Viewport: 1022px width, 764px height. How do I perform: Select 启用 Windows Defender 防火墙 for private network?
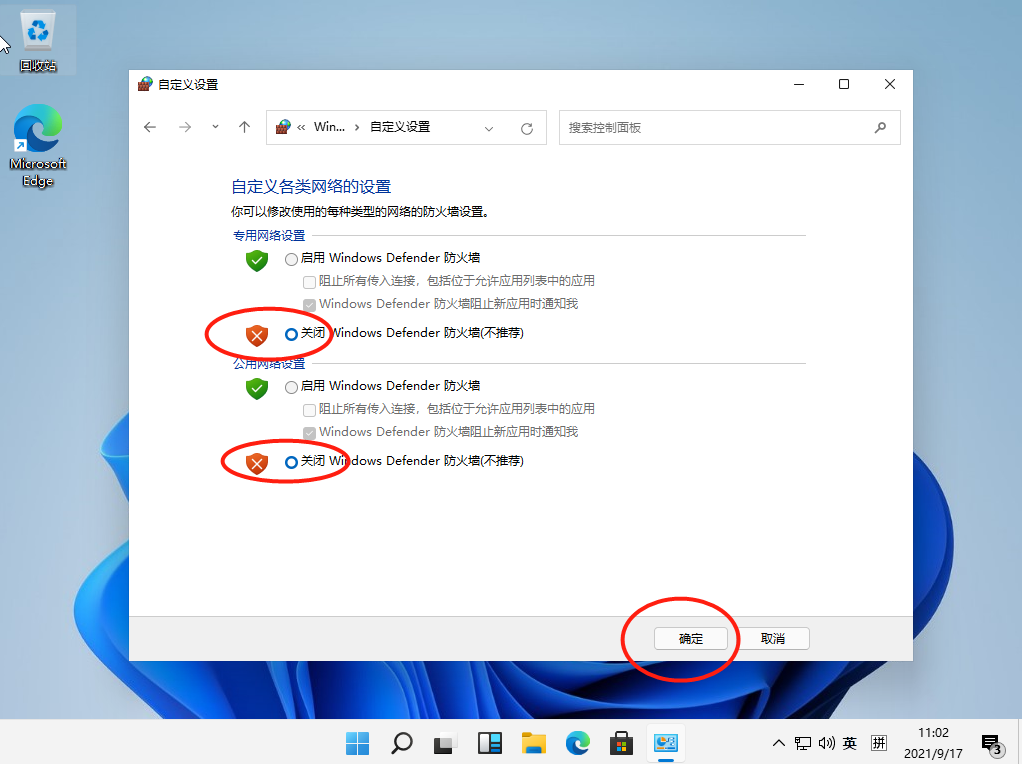point(291,259)
